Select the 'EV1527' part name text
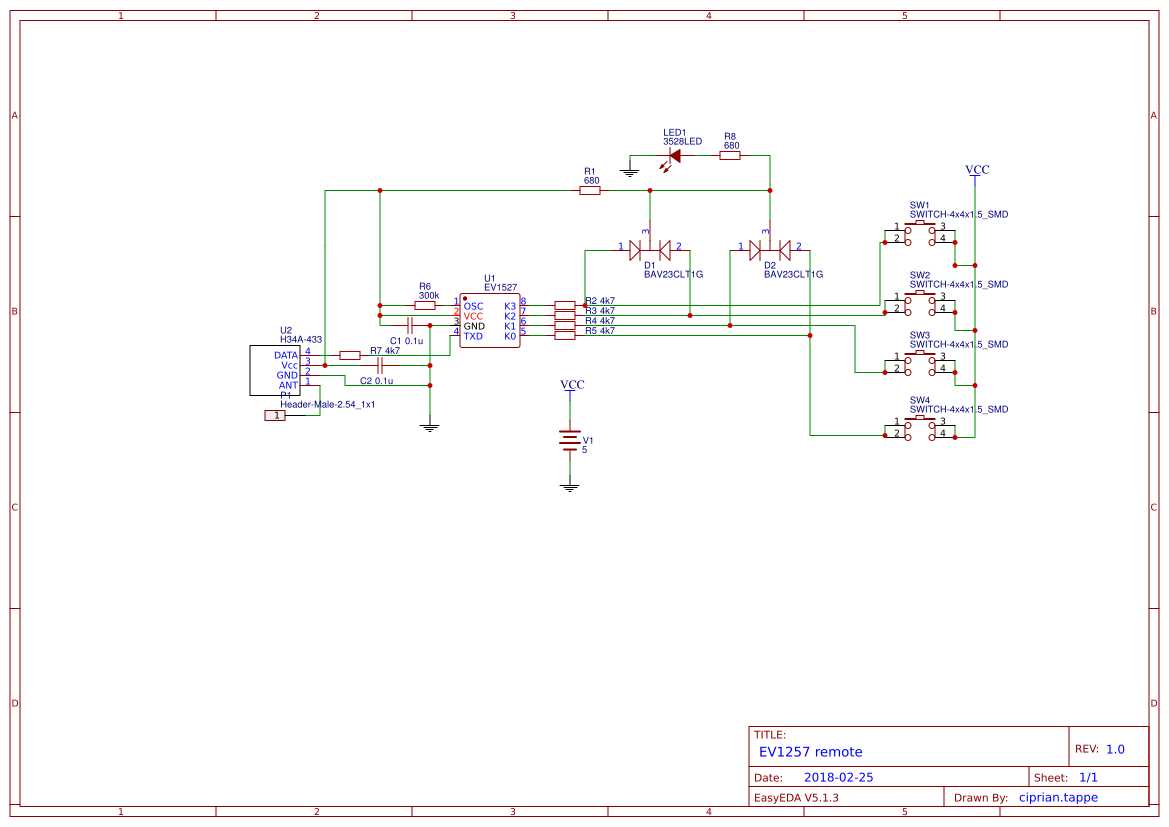Screen dimensions: 1169x827 click(x=500, y=287)
